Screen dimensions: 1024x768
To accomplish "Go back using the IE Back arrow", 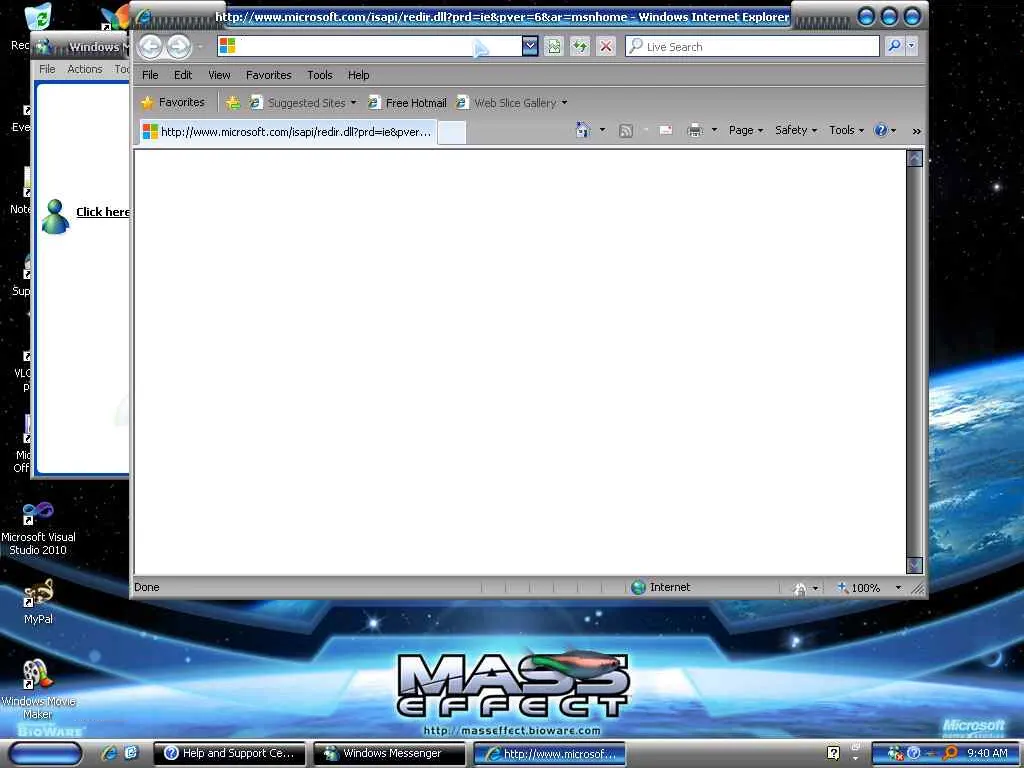I will click(150, 46).
